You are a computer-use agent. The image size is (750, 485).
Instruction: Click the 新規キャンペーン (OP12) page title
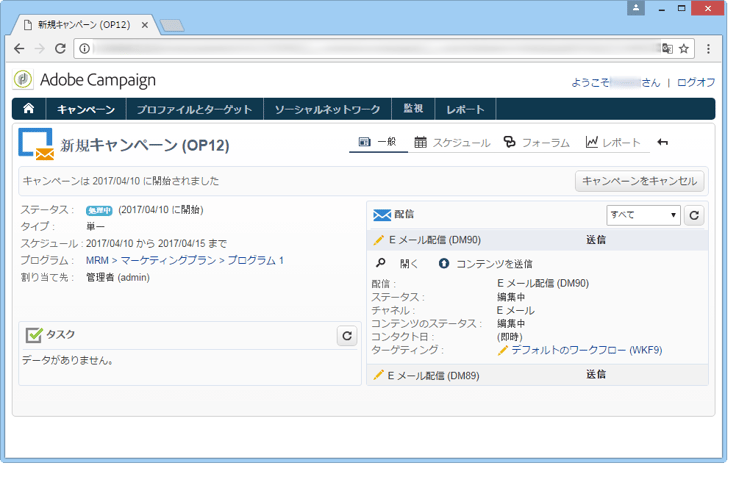pyautogui.click(x=145, y=145)
